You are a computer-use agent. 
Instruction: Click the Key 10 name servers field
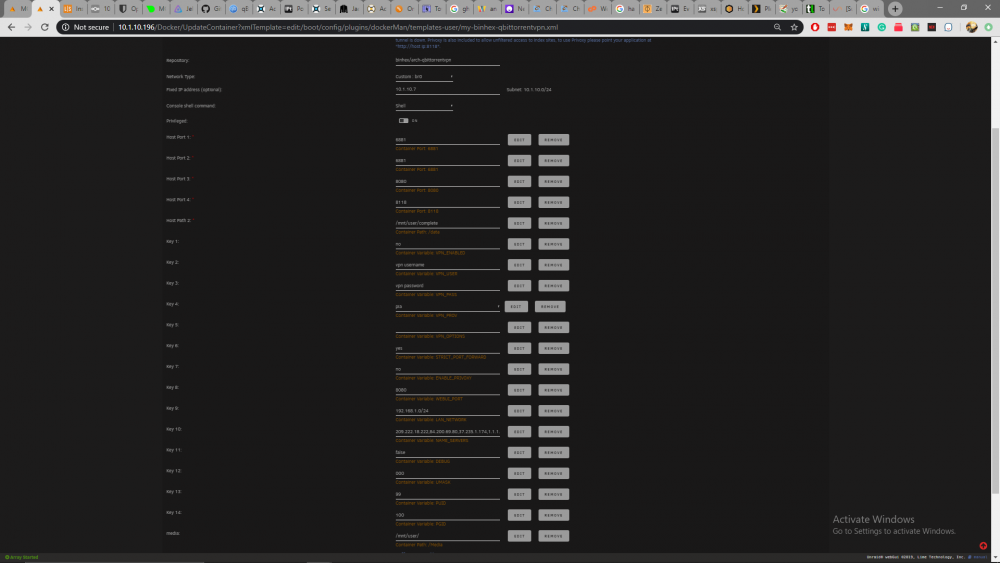point(448,432)
